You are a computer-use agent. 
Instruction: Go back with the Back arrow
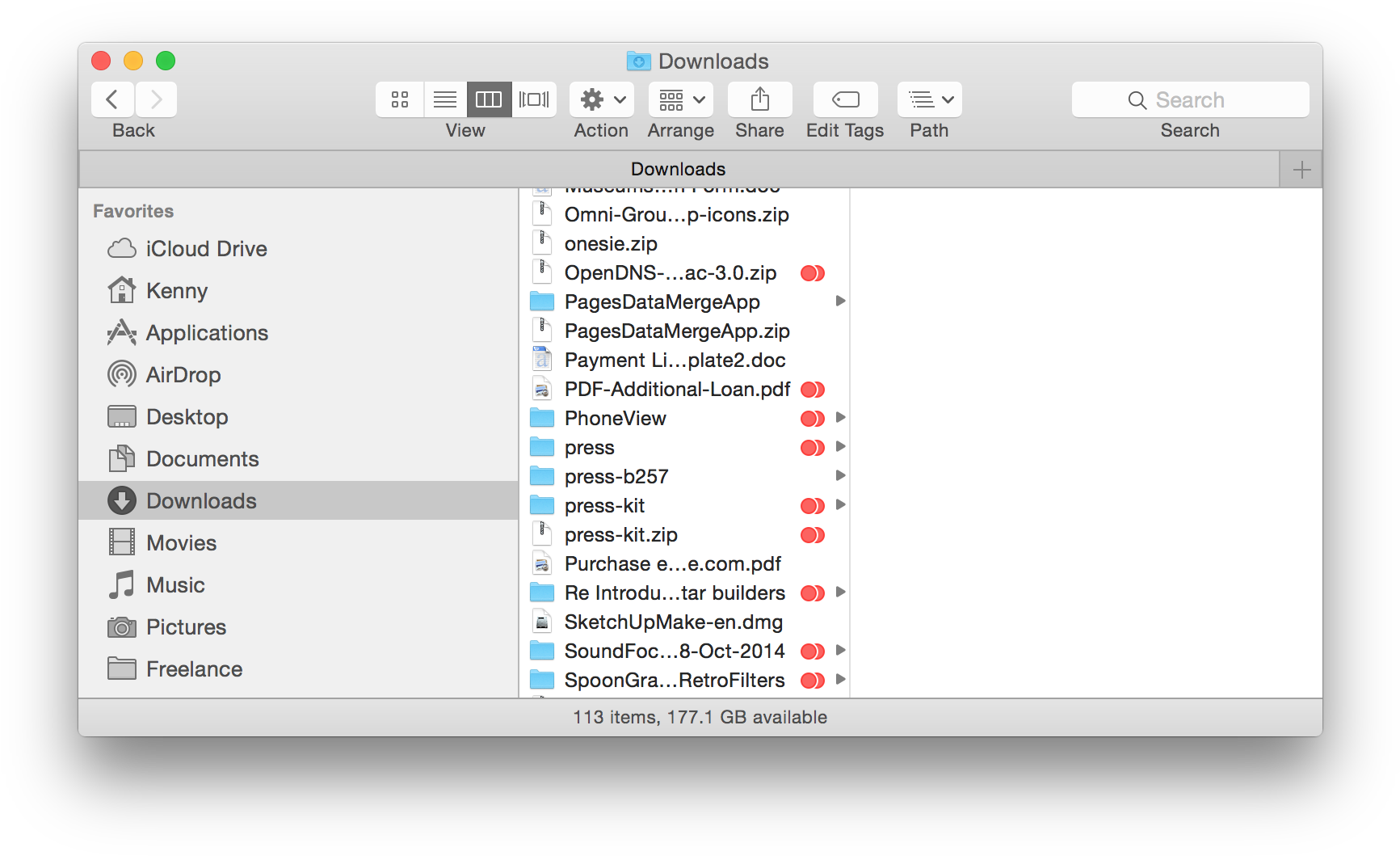click(113, 99)
